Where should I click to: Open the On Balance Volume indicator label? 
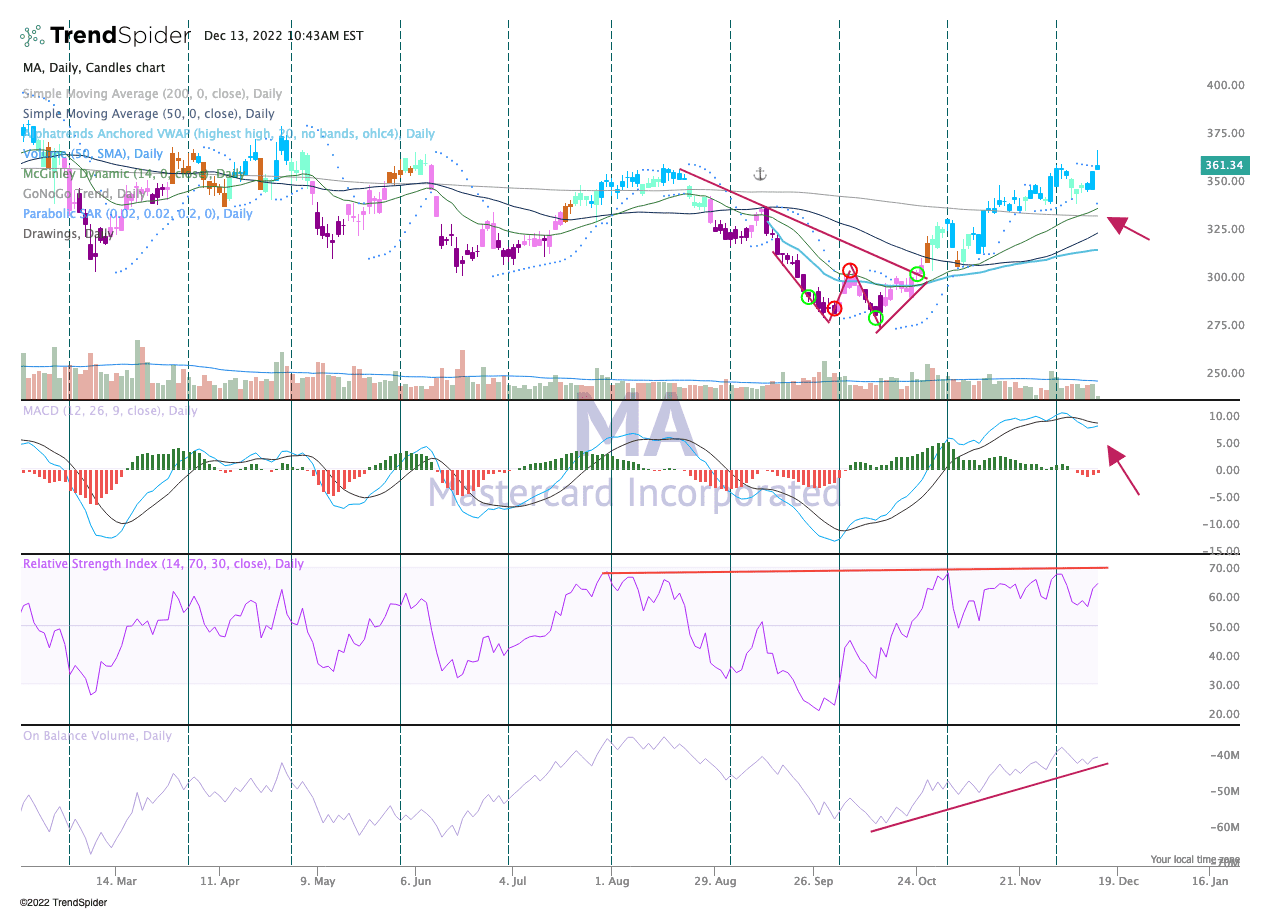pos(97,736)
